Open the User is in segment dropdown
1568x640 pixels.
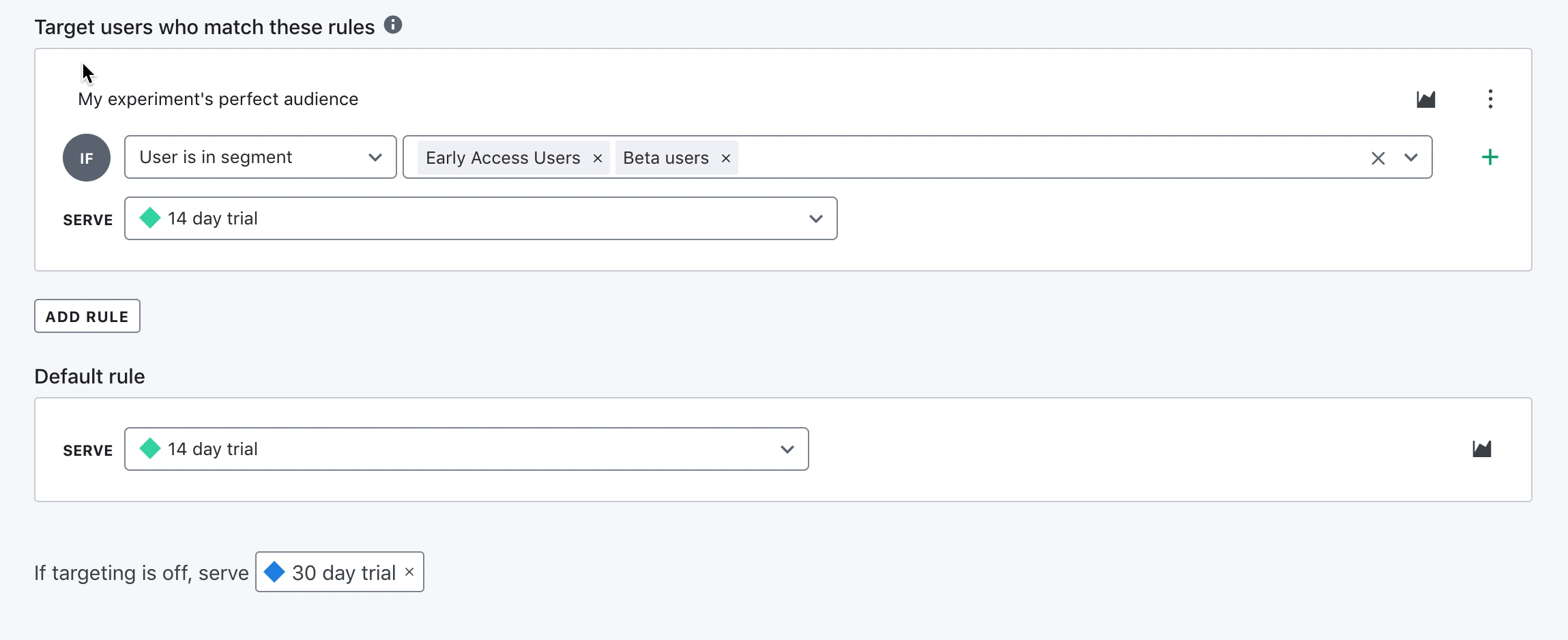click(x=259, y=157)
